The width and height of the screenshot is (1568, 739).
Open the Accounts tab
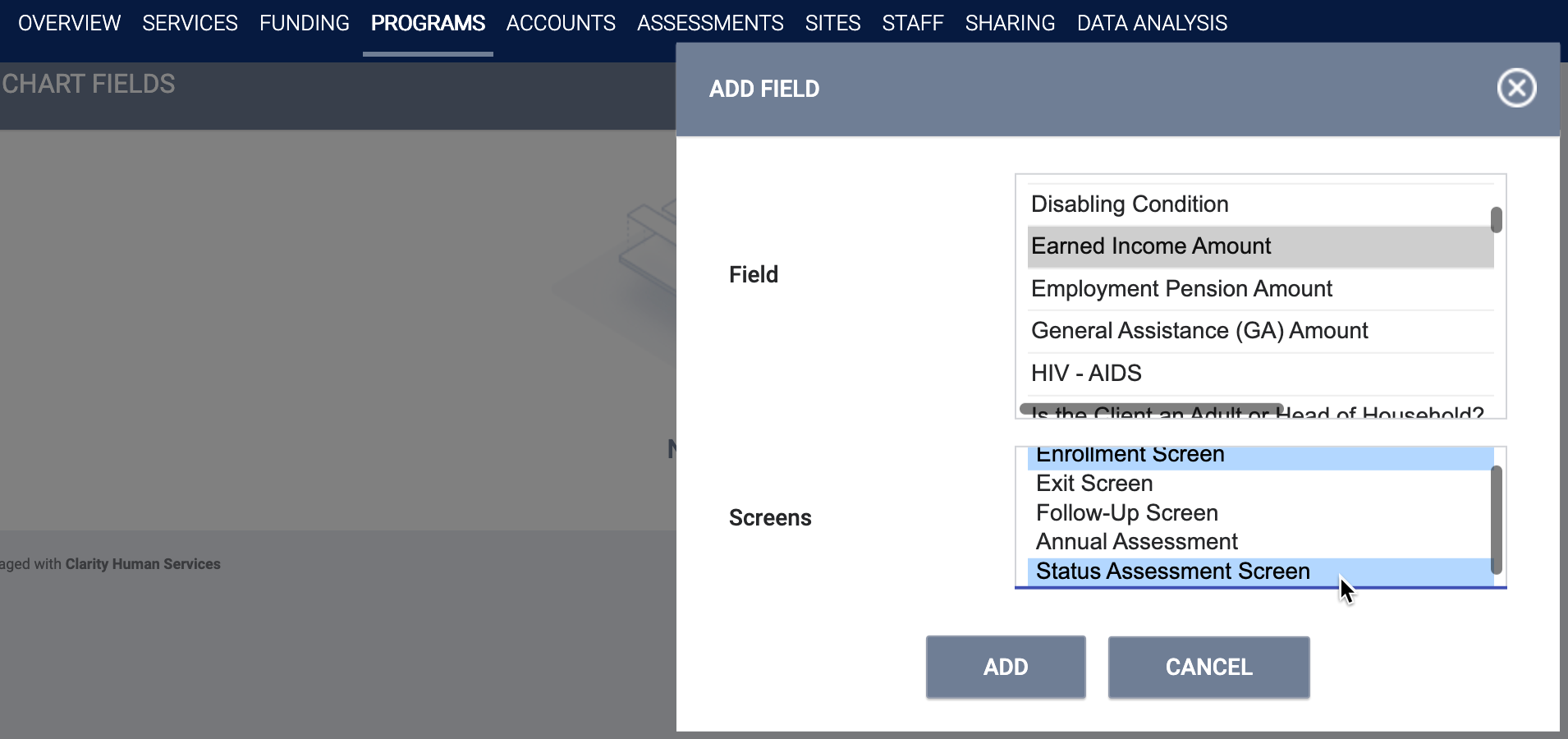click(561, 23)
